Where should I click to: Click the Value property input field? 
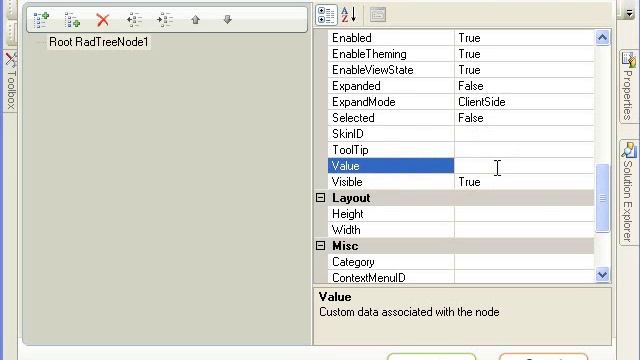tap(524, 166)
